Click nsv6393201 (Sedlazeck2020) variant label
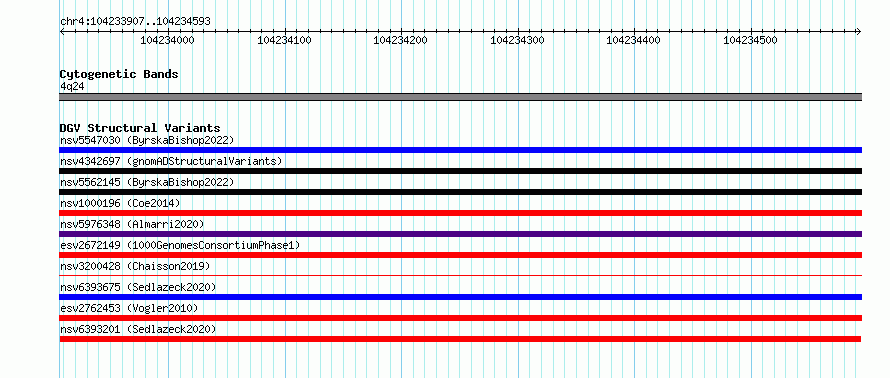The image size is (890, 378). point(138,329)
